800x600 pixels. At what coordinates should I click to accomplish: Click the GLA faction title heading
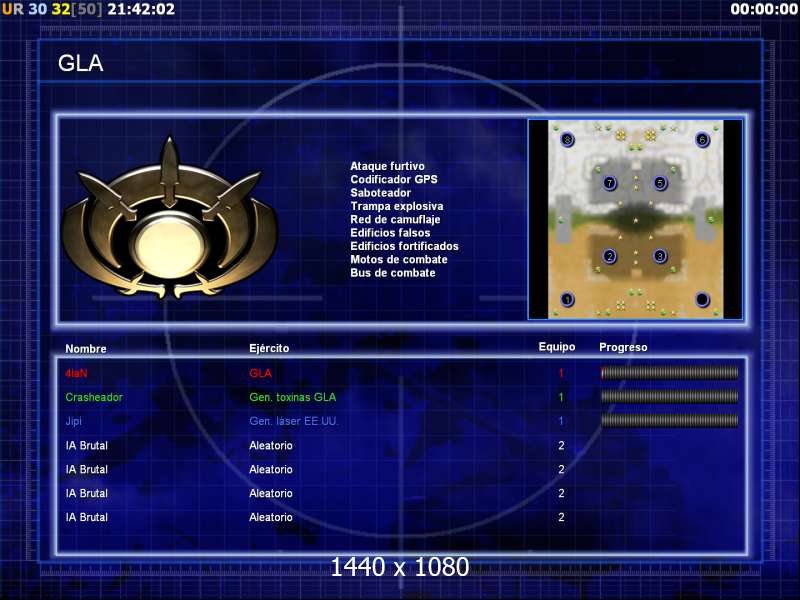coord(81,63)
